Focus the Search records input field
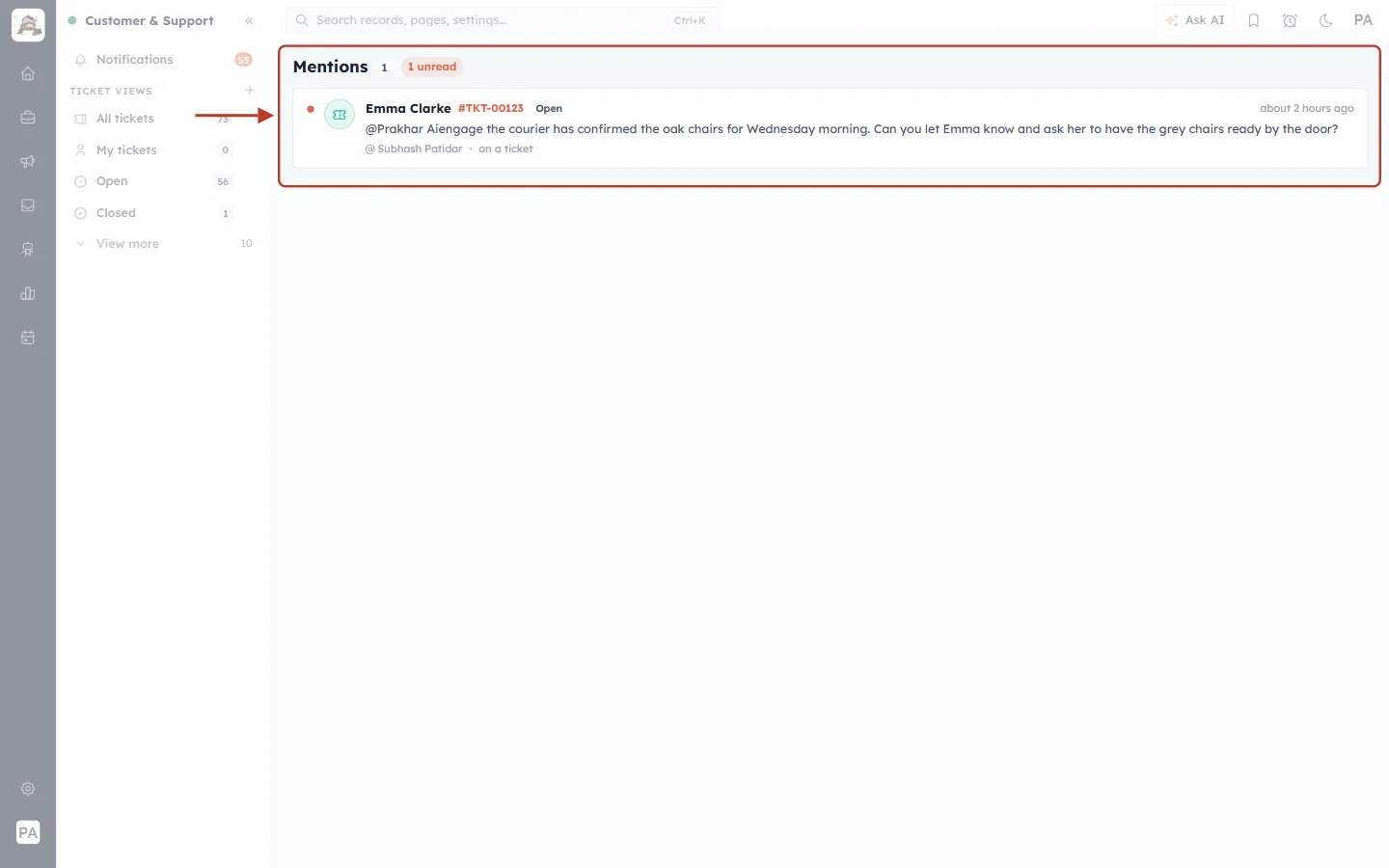 [x=503, y=20]
